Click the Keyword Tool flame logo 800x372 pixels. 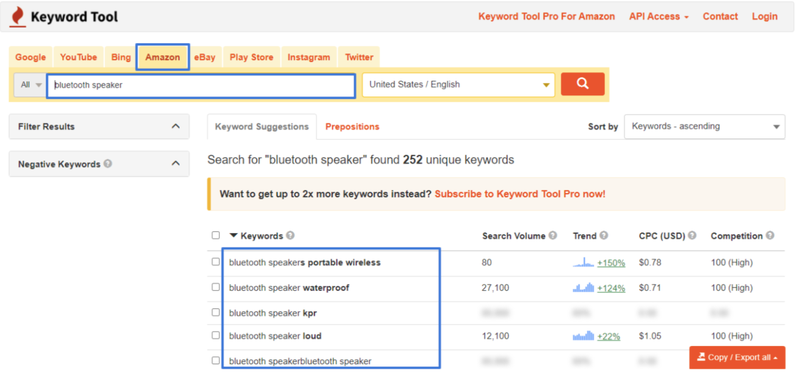[x=18, y=17]
